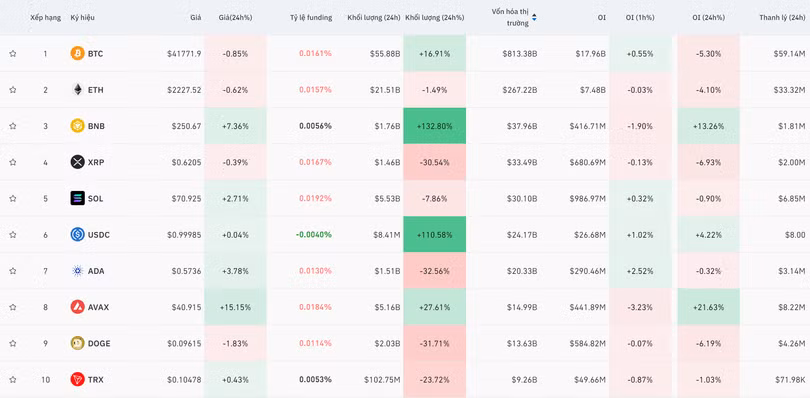
Task: Open the TRX symbol link
Action: pos(96,379)
